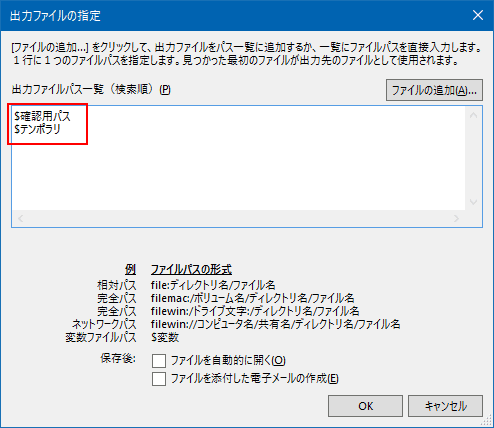Enable ファイルを自動的に開く checkbox

coord(159,361)
